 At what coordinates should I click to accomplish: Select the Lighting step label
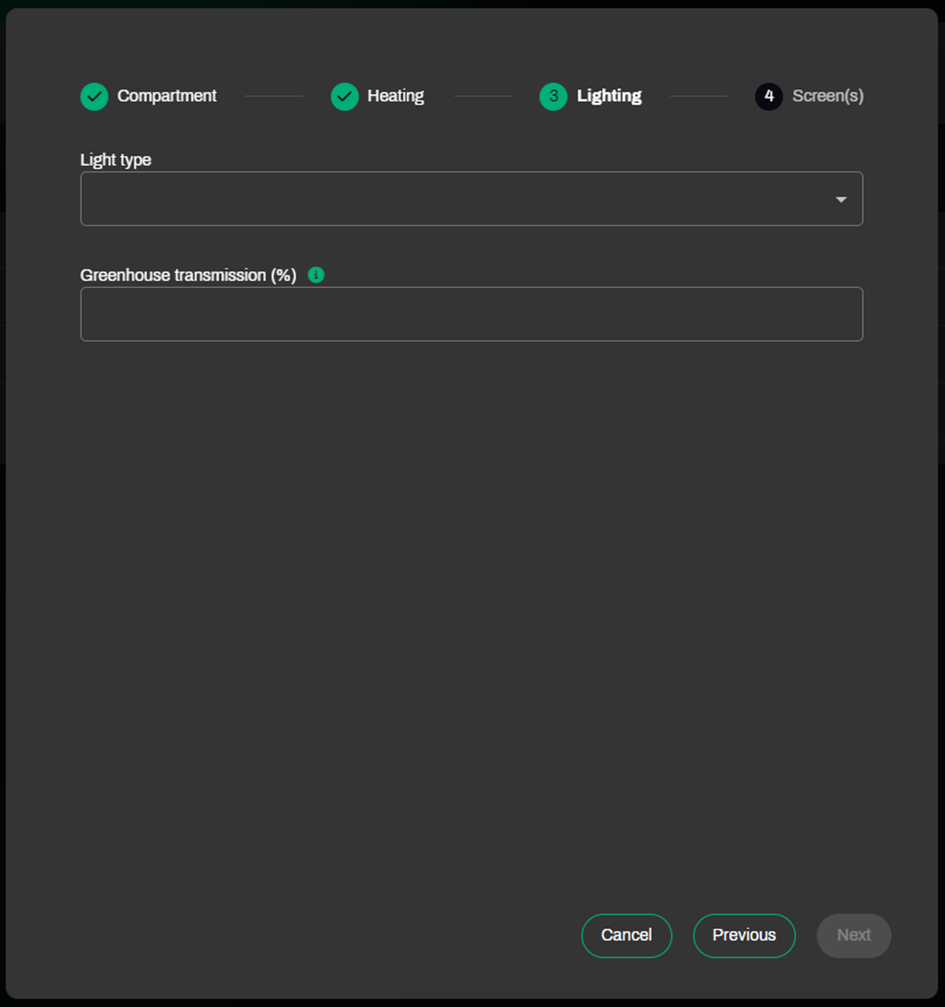(x=609, y=96)
